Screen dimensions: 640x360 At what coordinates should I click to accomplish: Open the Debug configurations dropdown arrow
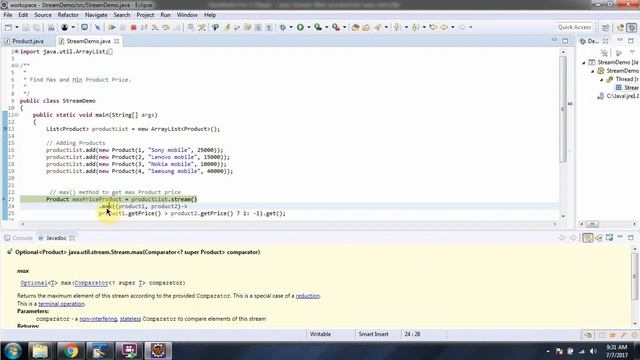tap(291, 27)
